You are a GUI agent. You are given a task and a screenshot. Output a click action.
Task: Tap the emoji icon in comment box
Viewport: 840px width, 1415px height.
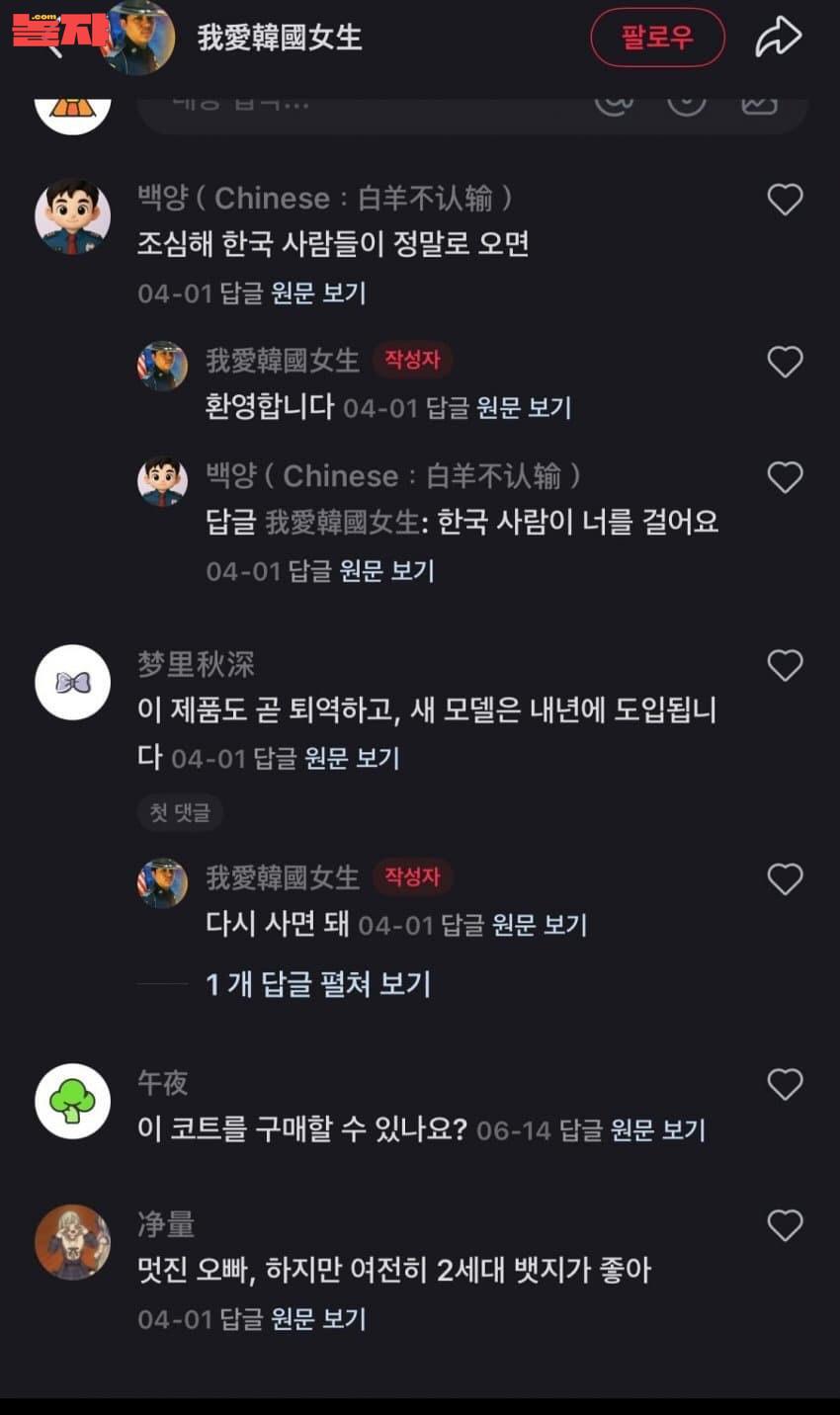pos(686,103)
